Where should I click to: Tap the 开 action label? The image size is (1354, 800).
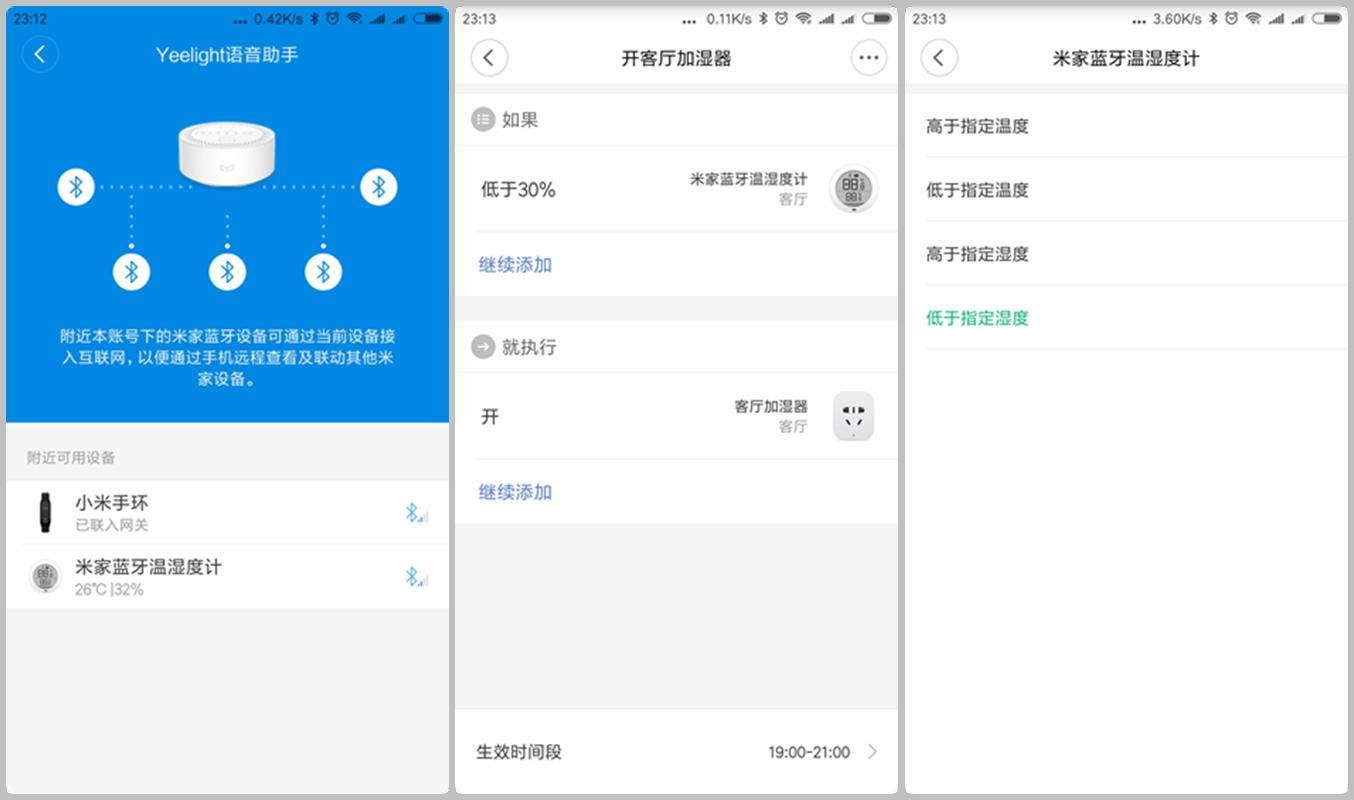click(490, 417)
